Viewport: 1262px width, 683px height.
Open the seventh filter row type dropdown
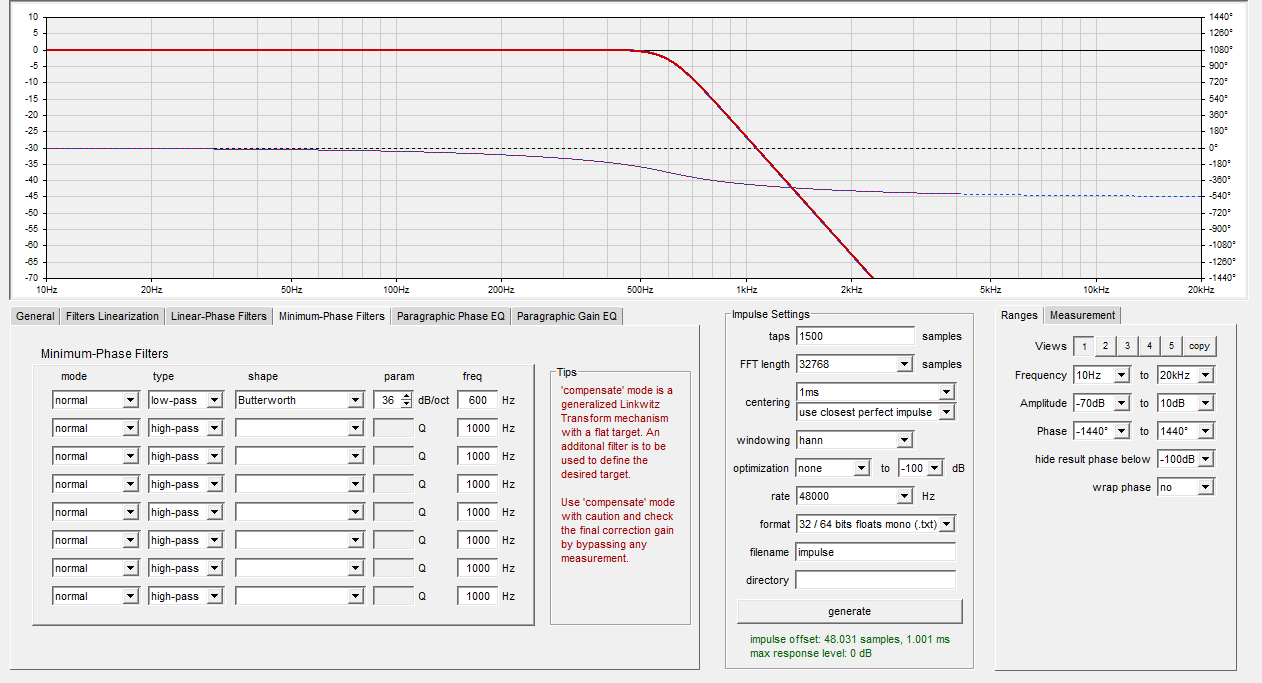pyautogui.click(x=186, y=568)
